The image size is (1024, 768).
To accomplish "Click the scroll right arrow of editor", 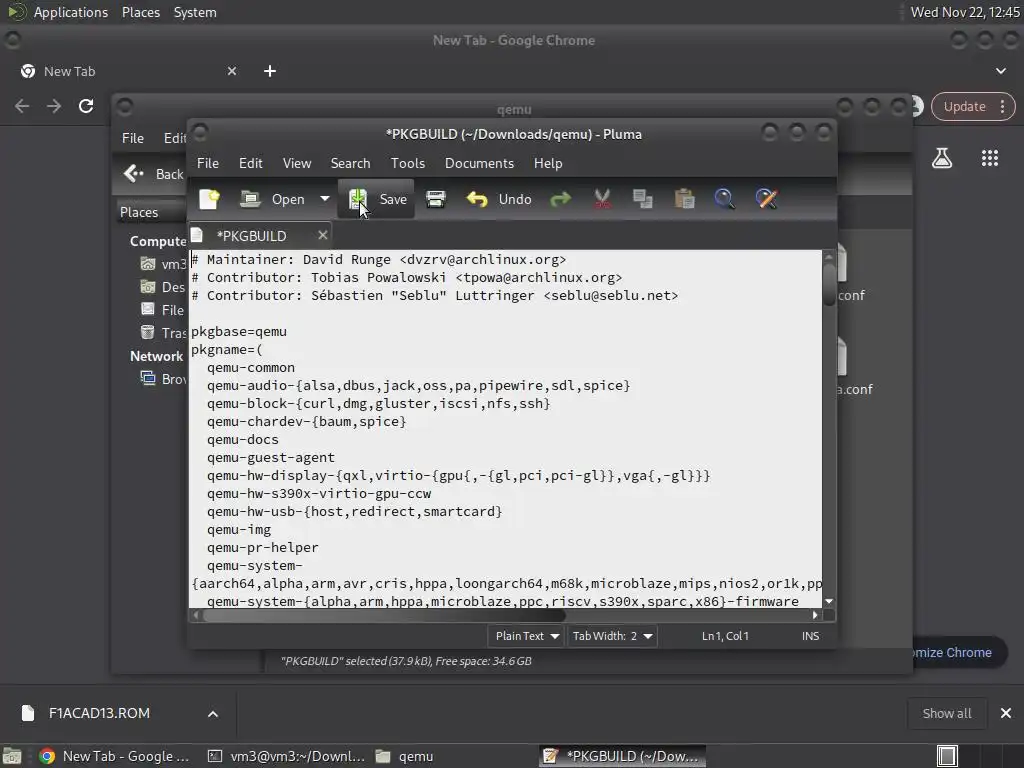I will (x=814, y=615).
